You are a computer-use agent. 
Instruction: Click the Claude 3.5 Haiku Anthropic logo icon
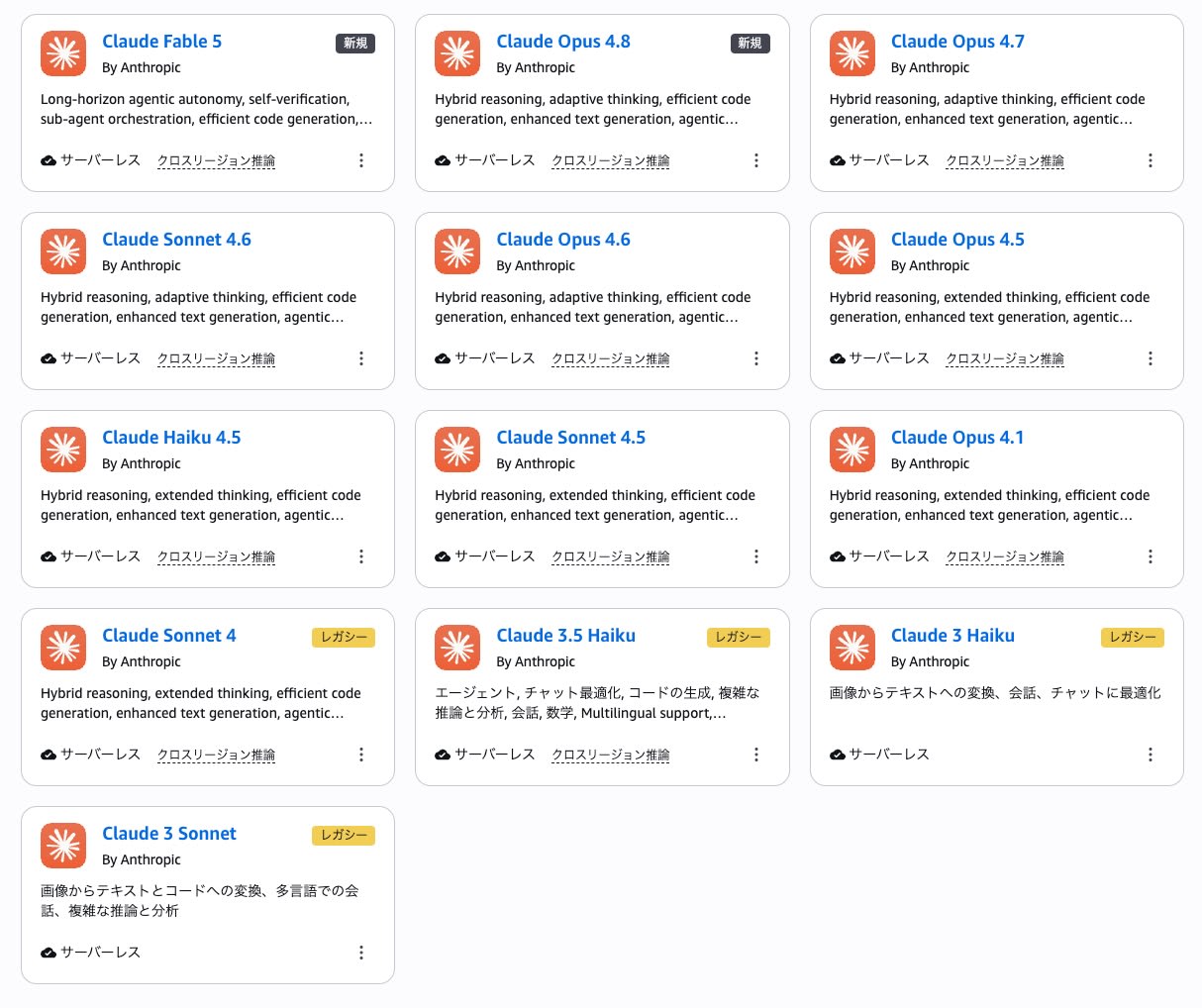[457, 648]
